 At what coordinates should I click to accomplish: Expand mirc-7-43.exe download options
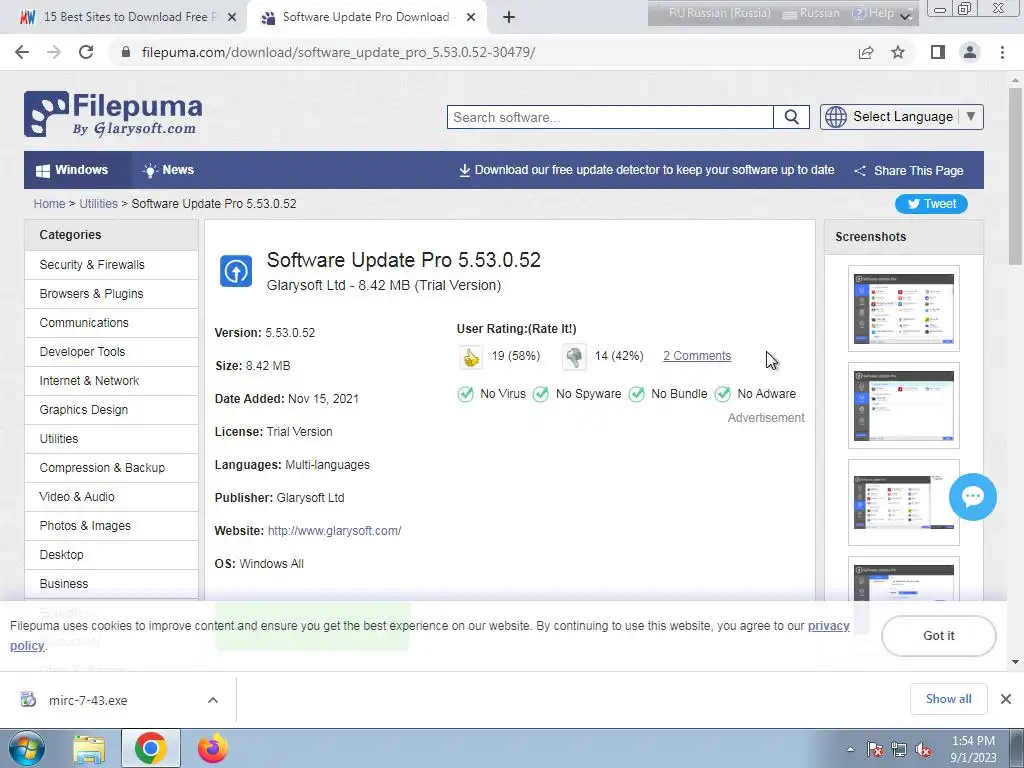coord(213,700)
